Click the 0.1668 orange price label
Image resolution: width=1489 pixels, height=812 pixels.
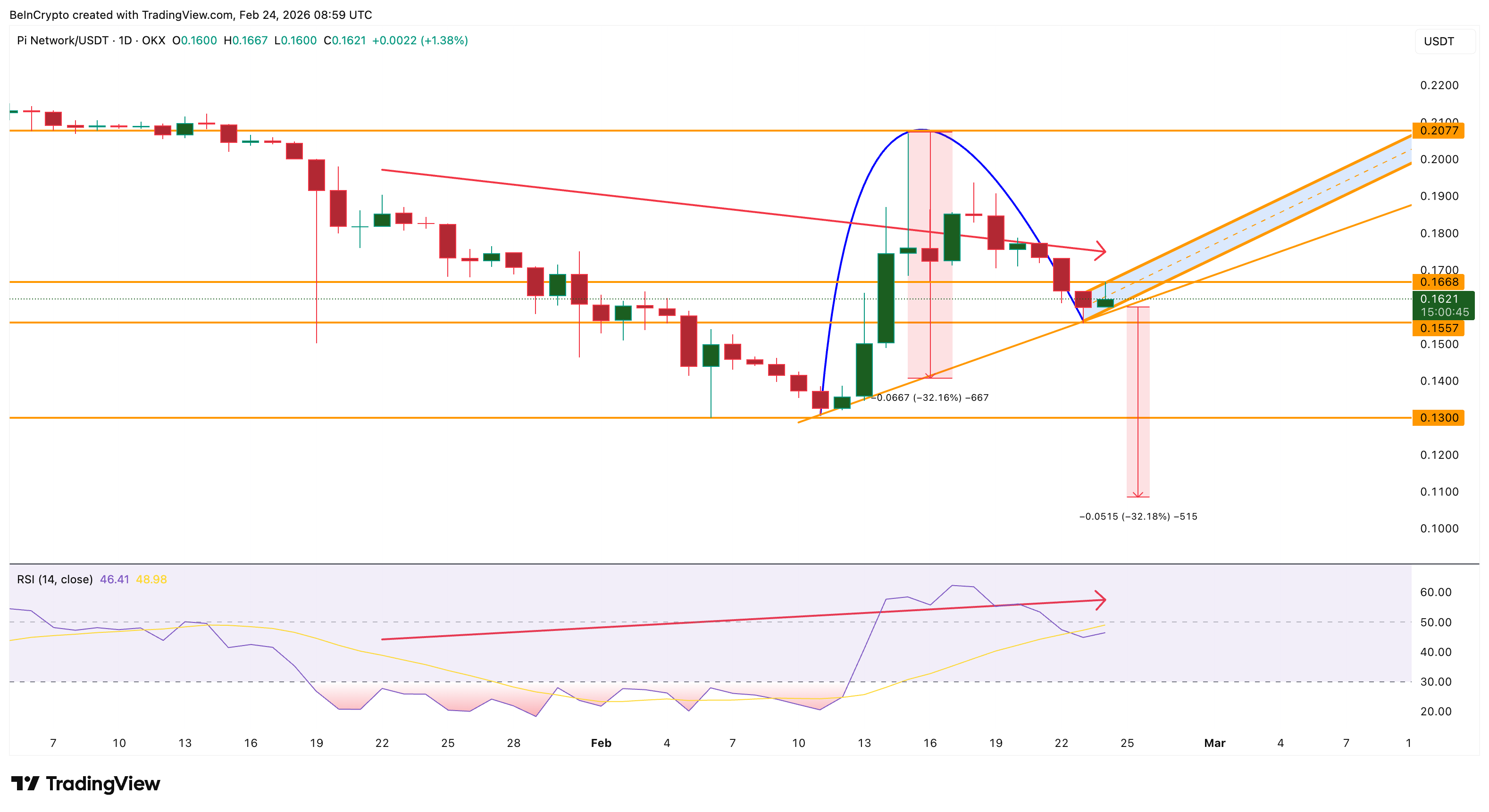click(1438, 282)
